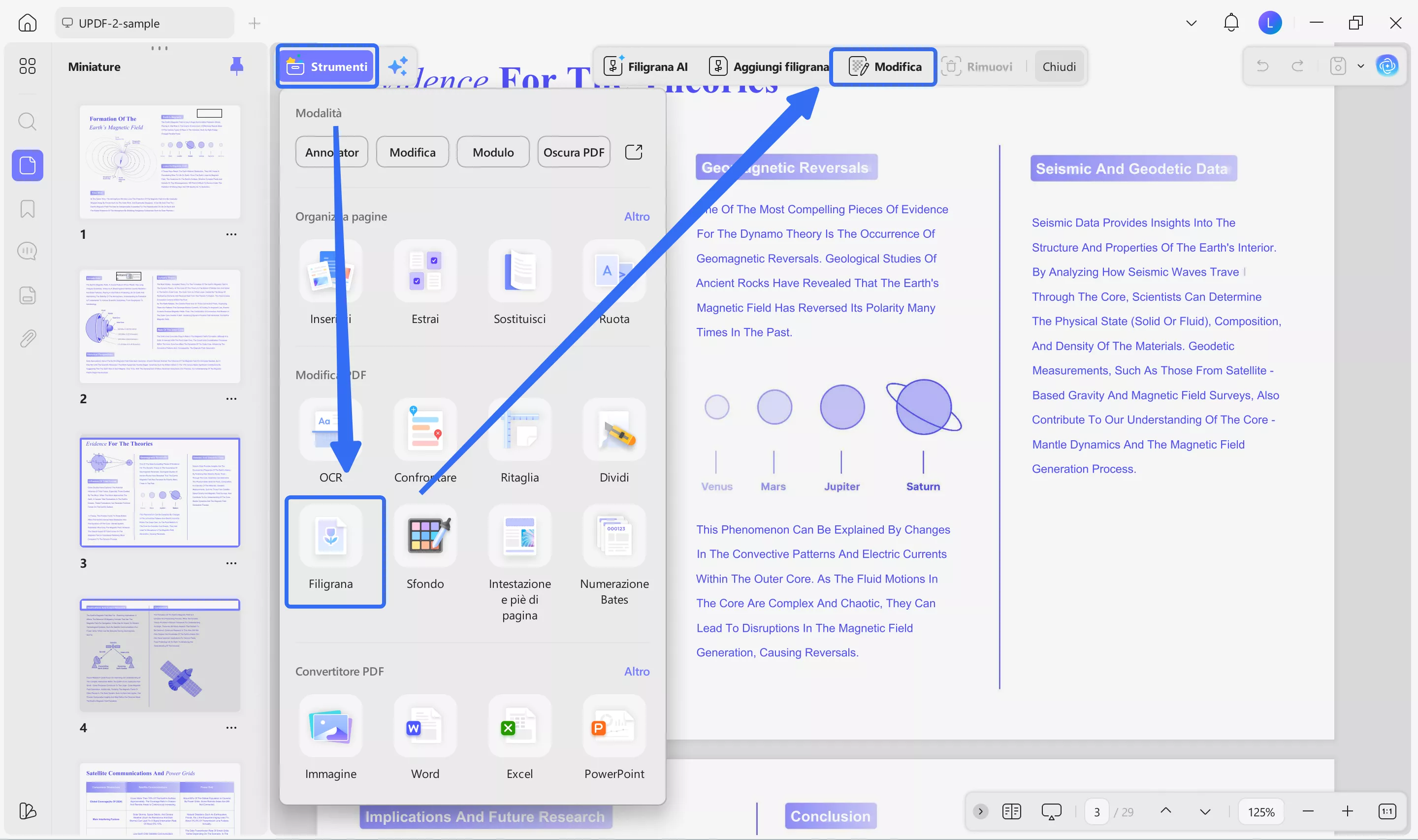1418x840 pixels.
Task: Toggle the two-page reading view icon
Action: click(1011, 811)
